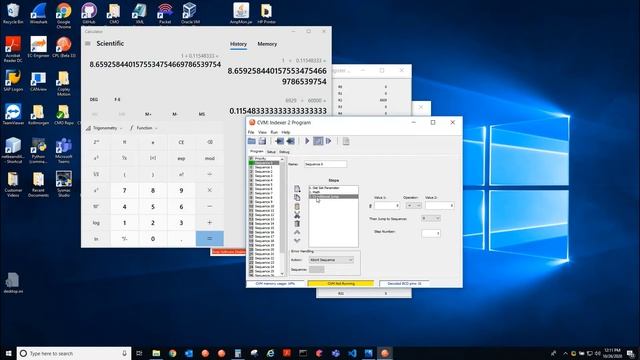The image size is (640, 360).
Task: Click the sequence list scroll-down arrow
Action: click(x=282, y=274)
